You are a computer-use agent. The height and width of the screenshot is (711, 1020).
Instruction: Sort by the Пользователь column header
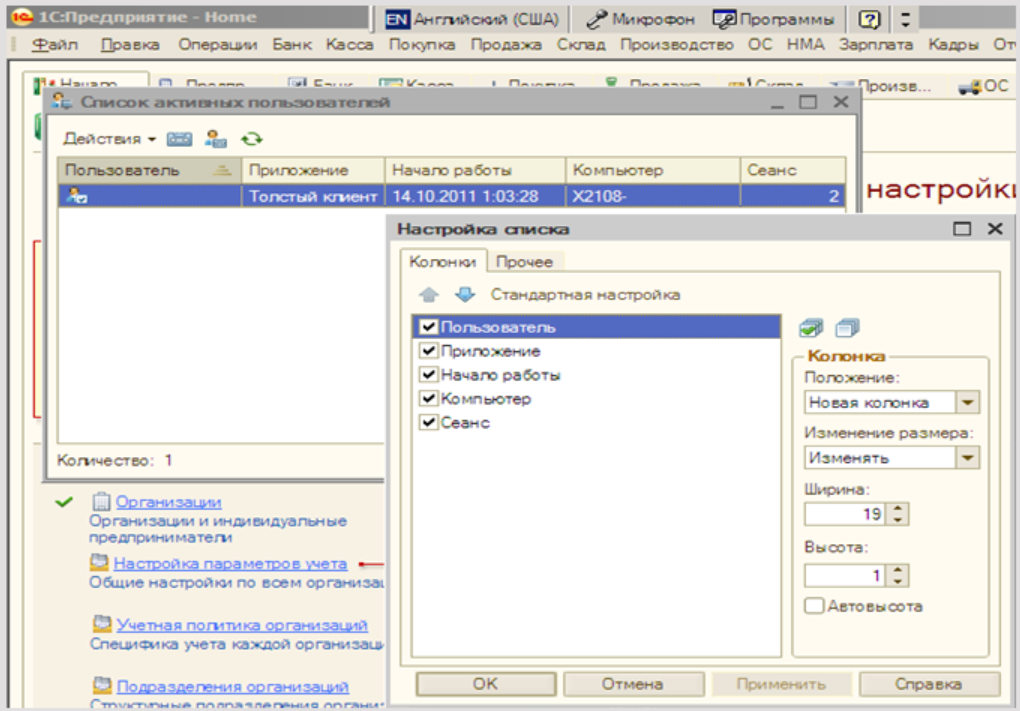pos(149,170)
